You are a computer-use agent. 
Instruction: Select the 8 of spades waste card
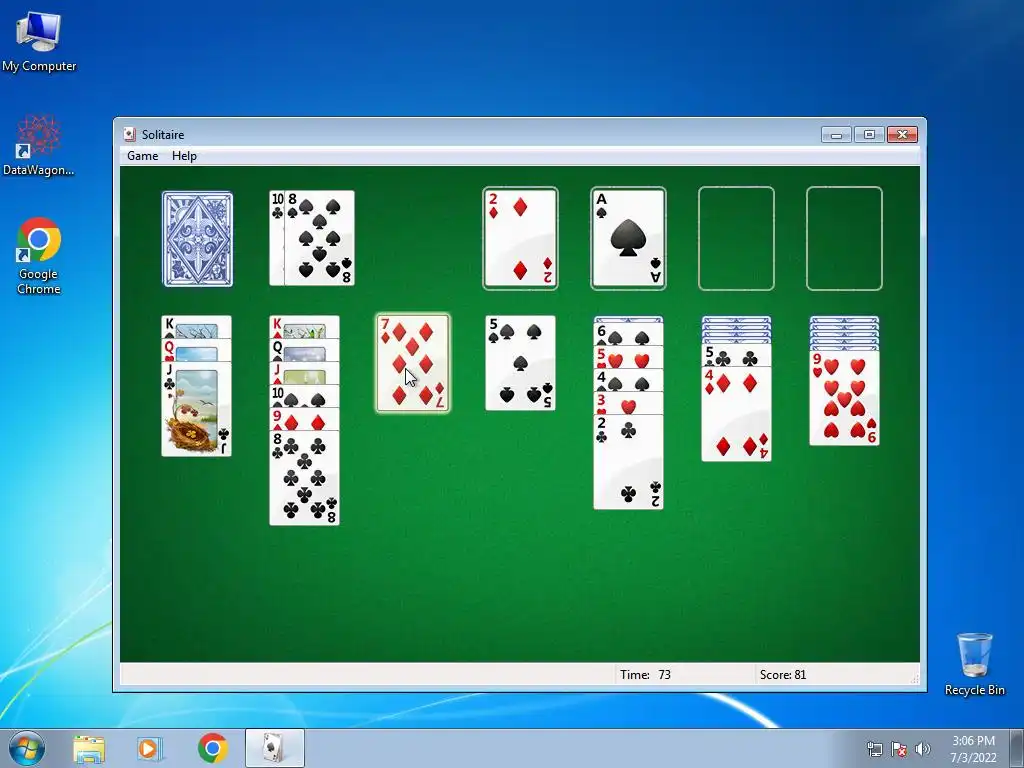319,238
